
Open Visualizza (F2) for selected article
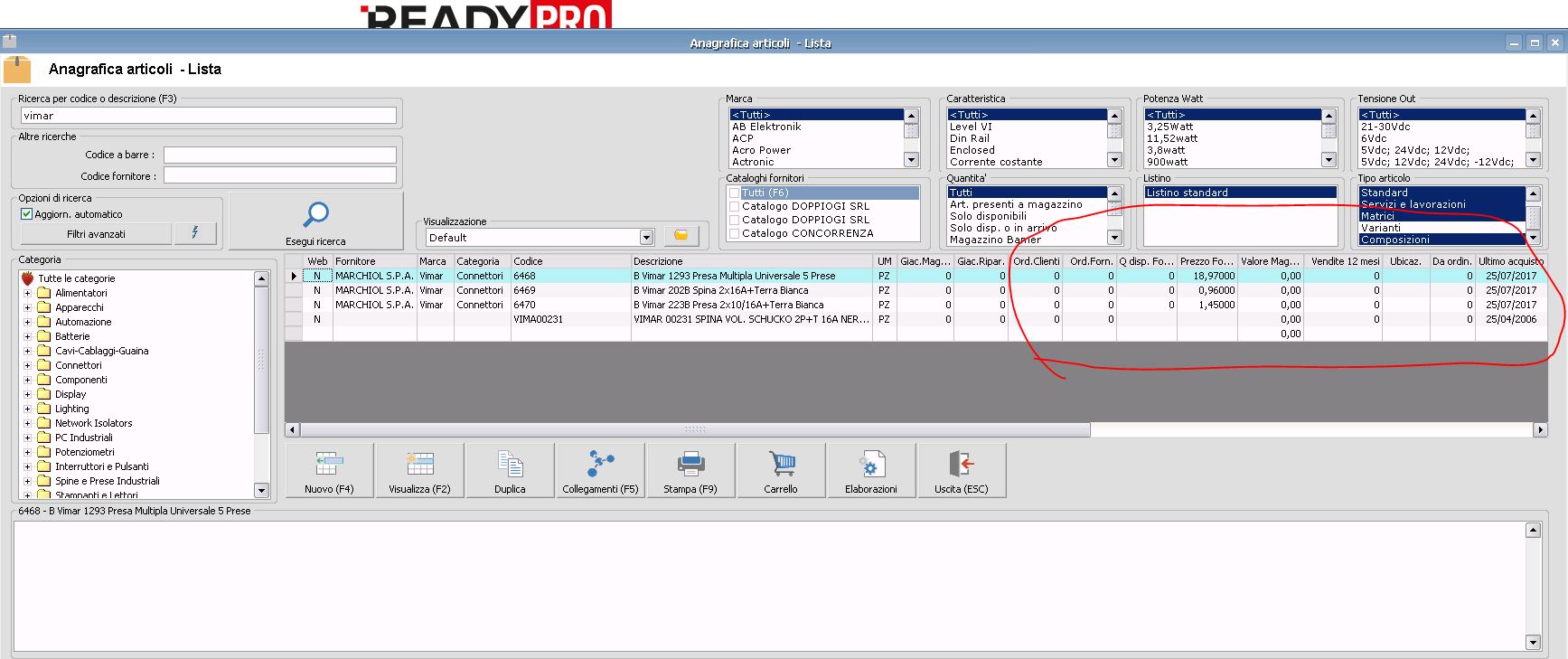(x=419, y=470)
